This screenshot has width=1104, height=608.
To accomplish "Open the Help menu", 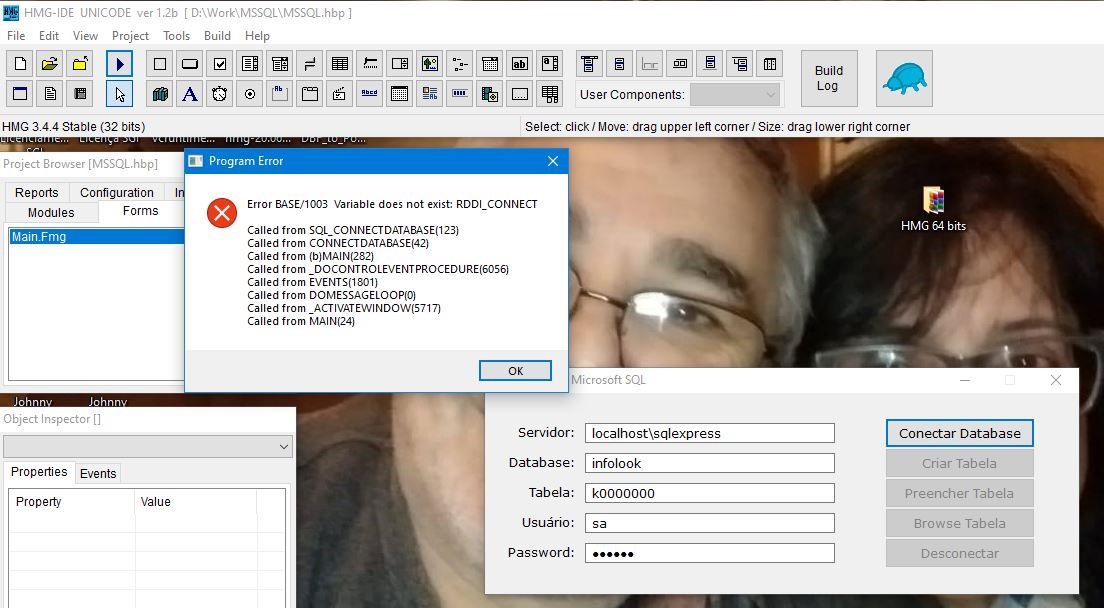I will pyautogui.click(x=257, y=36).
